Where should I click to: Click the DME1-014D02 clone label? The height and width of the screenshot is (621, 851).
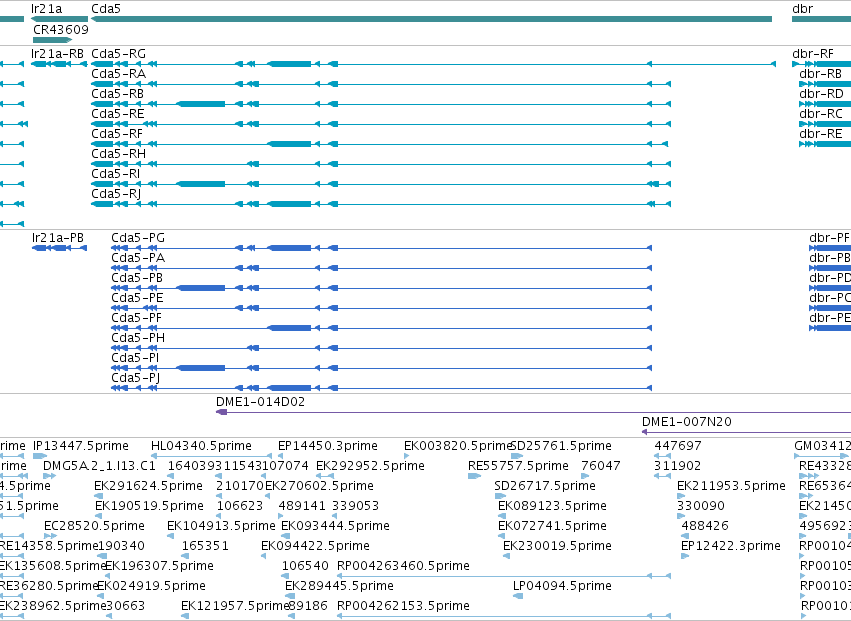click(261, 402)
